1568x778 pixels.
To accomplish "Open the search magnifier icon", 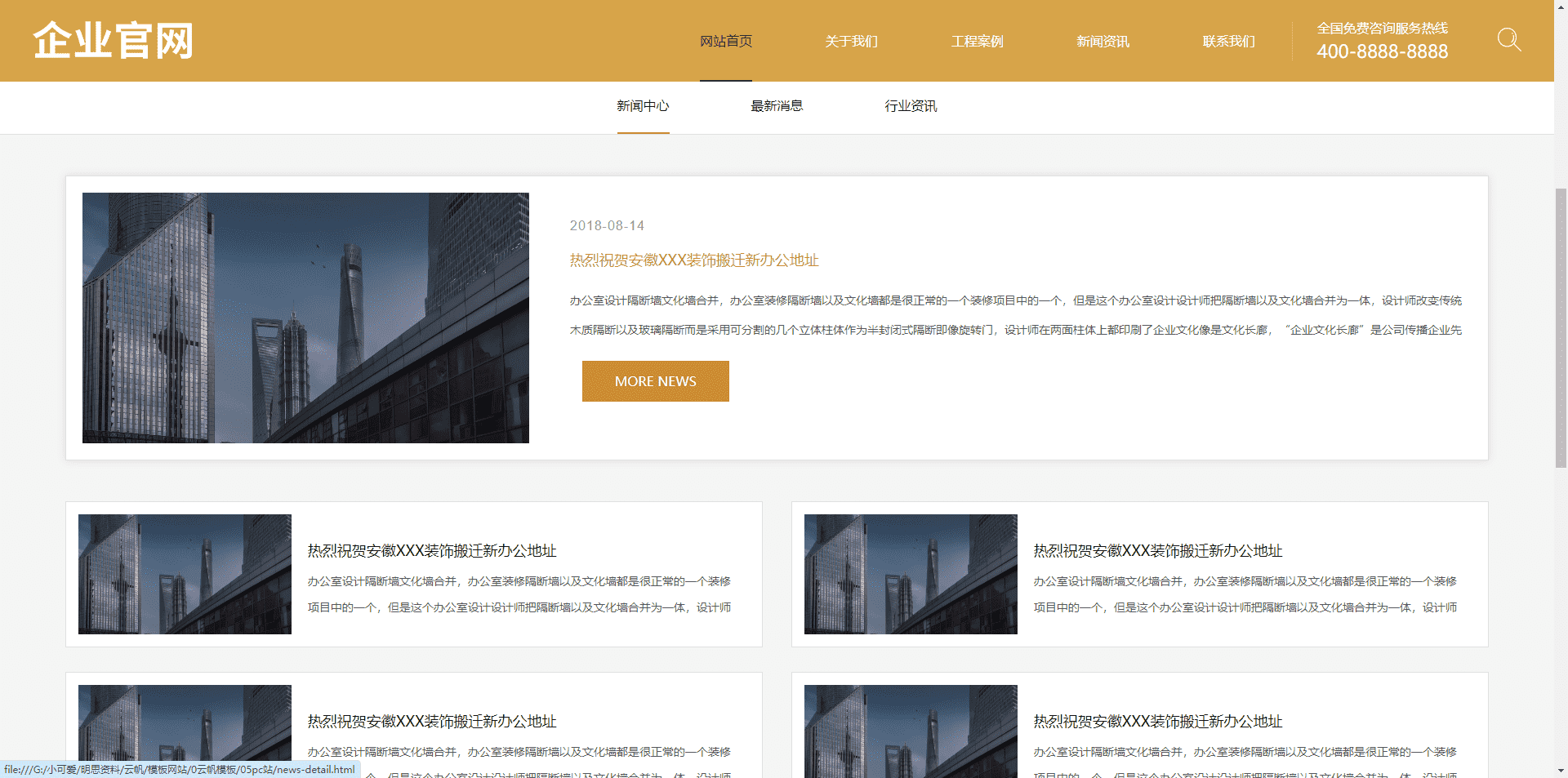I will (1508, 39).
